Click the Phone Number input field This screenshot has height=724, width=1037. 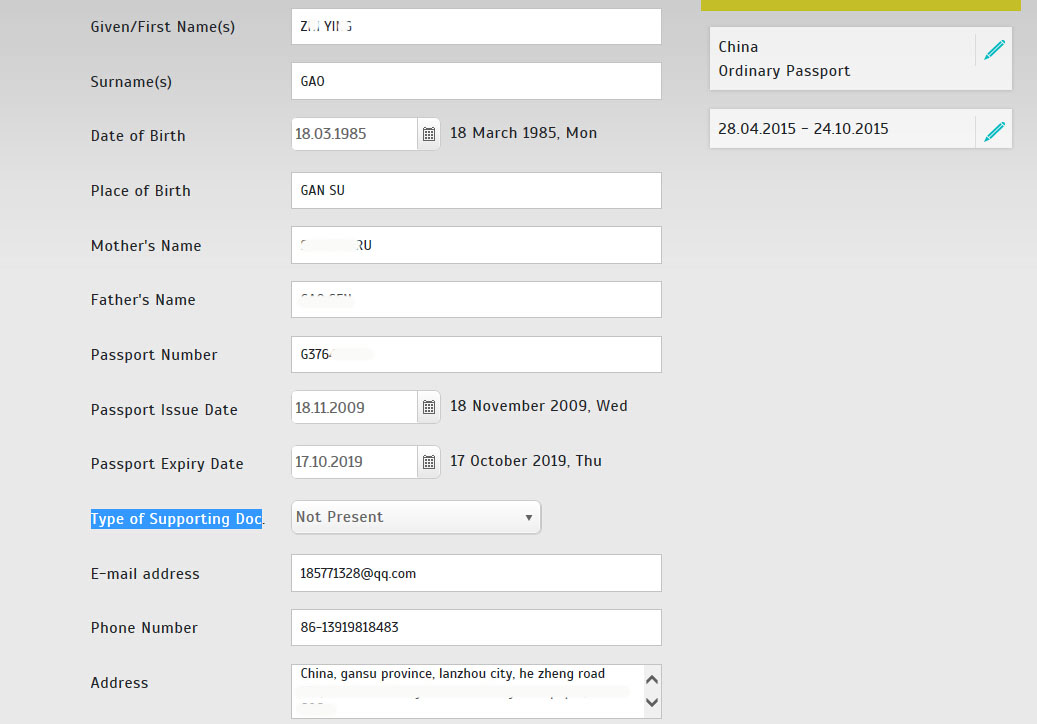pos(476,627)
